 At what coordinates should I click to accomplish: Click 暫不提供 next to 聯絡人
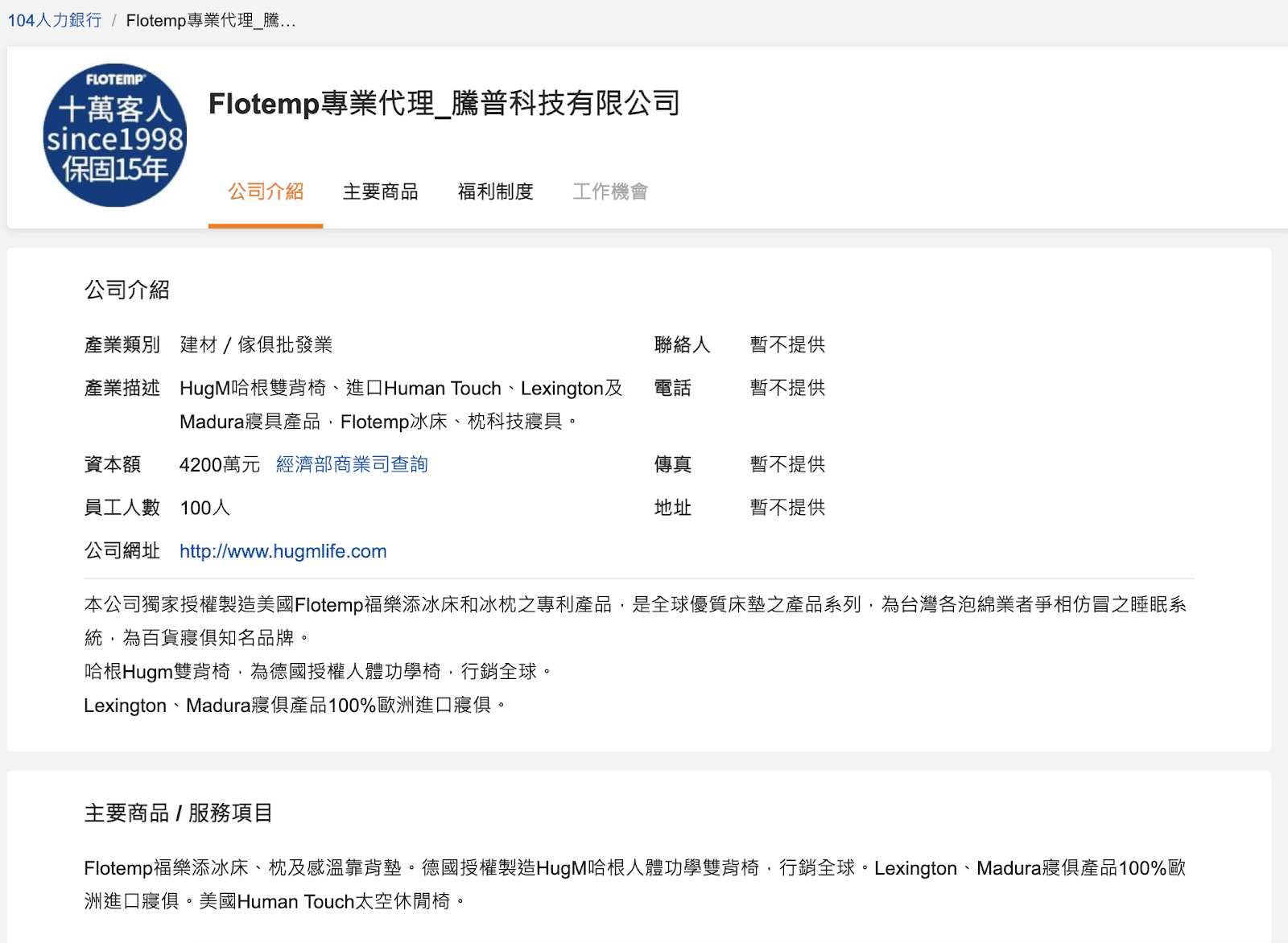(x=787, y=344)
